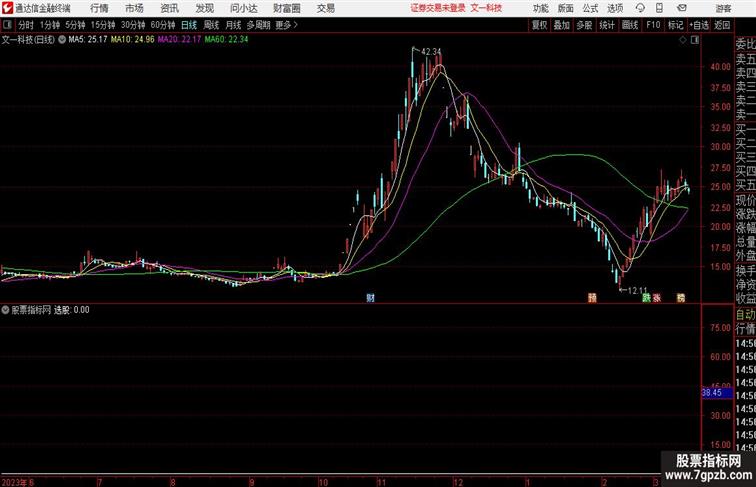This screenshot has height=487, width=756.
Task: Click the headset customer service icon
Action: coord(640,8)
